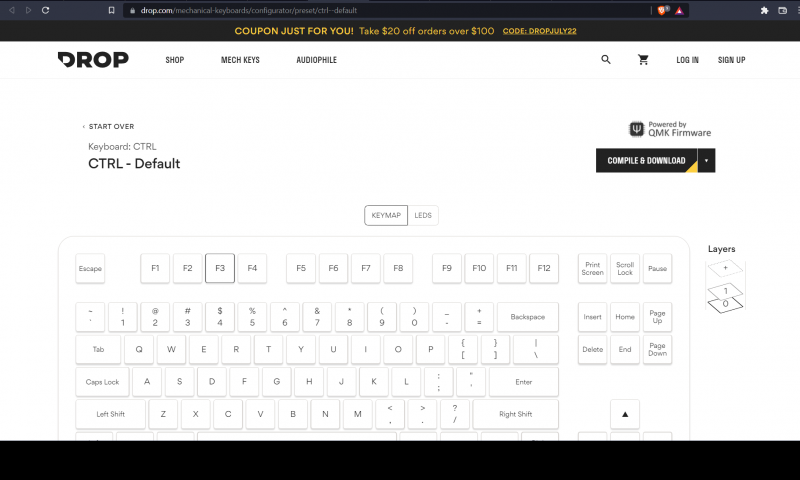
Task: Click the START OVER link
Action: click(108, 127)
